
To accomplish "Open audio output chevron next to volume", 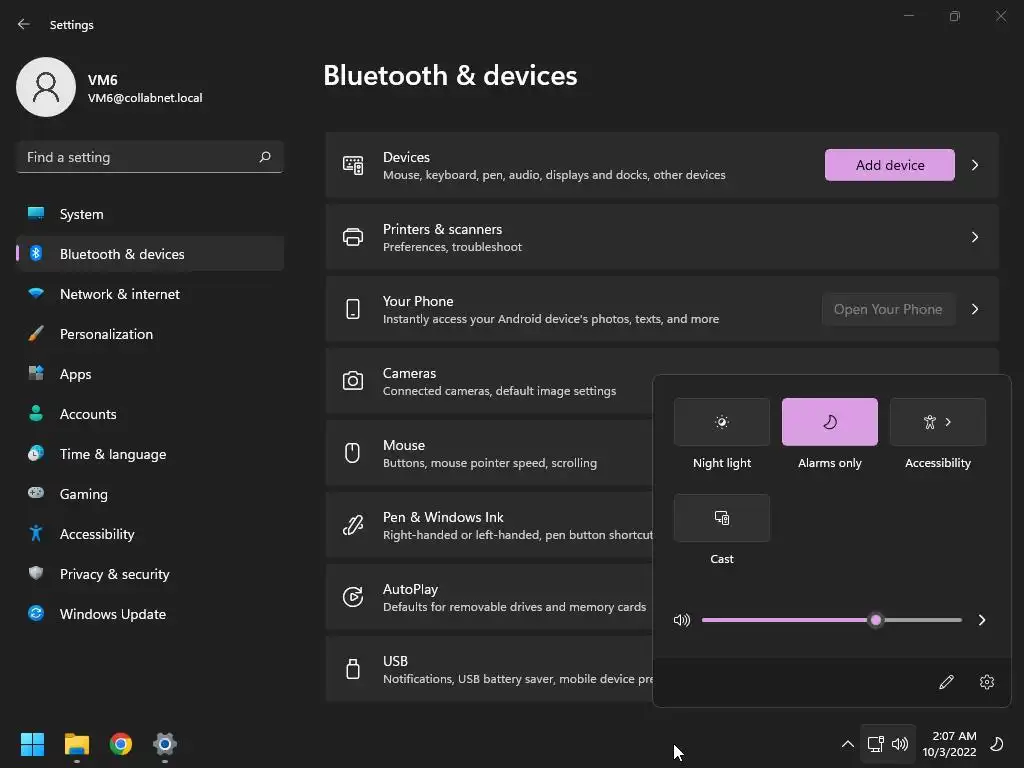I will tap(982, 620).
